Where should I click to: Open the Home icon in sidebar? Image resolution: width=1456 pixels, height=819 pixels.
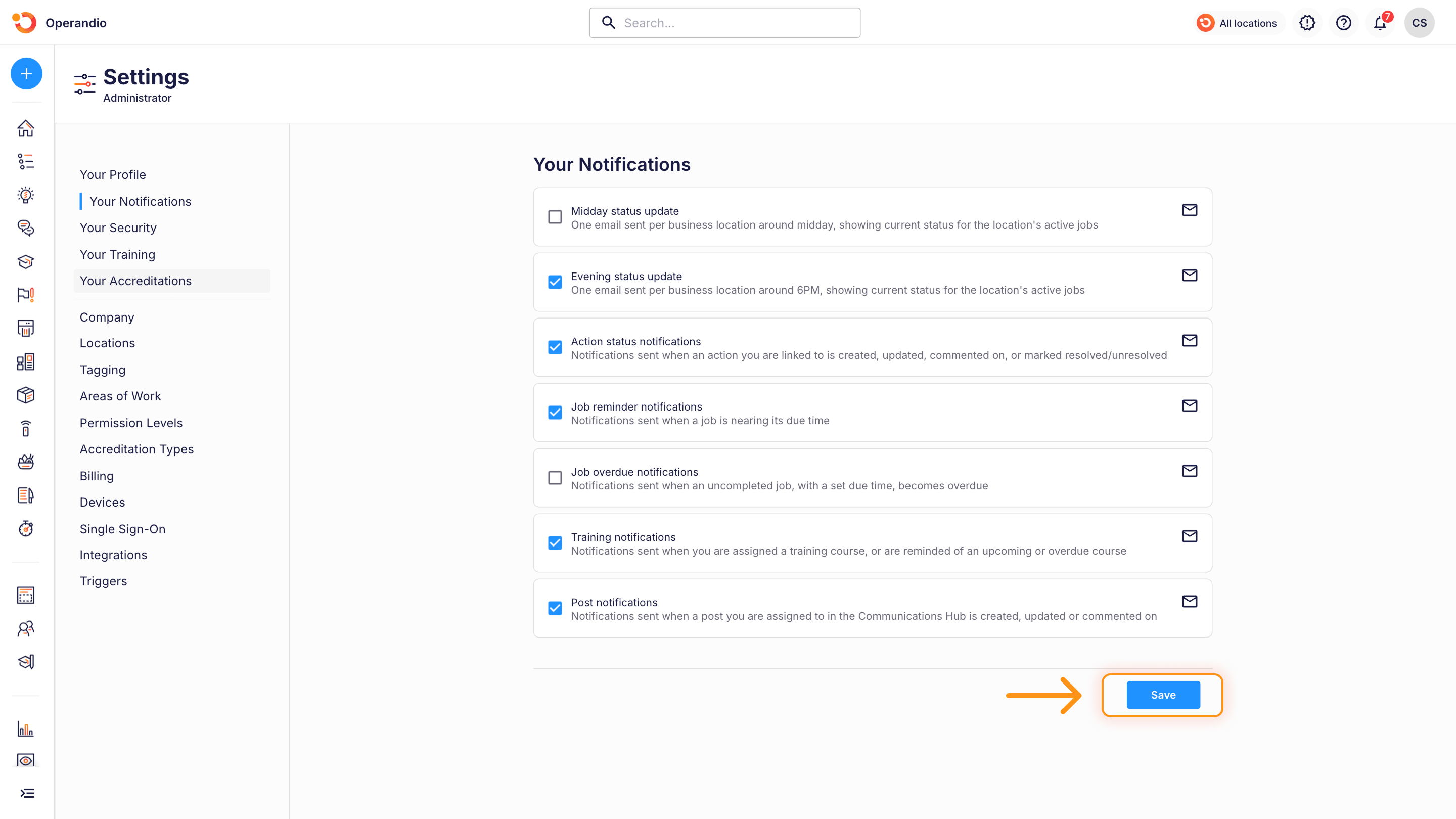tap(26, 128)
